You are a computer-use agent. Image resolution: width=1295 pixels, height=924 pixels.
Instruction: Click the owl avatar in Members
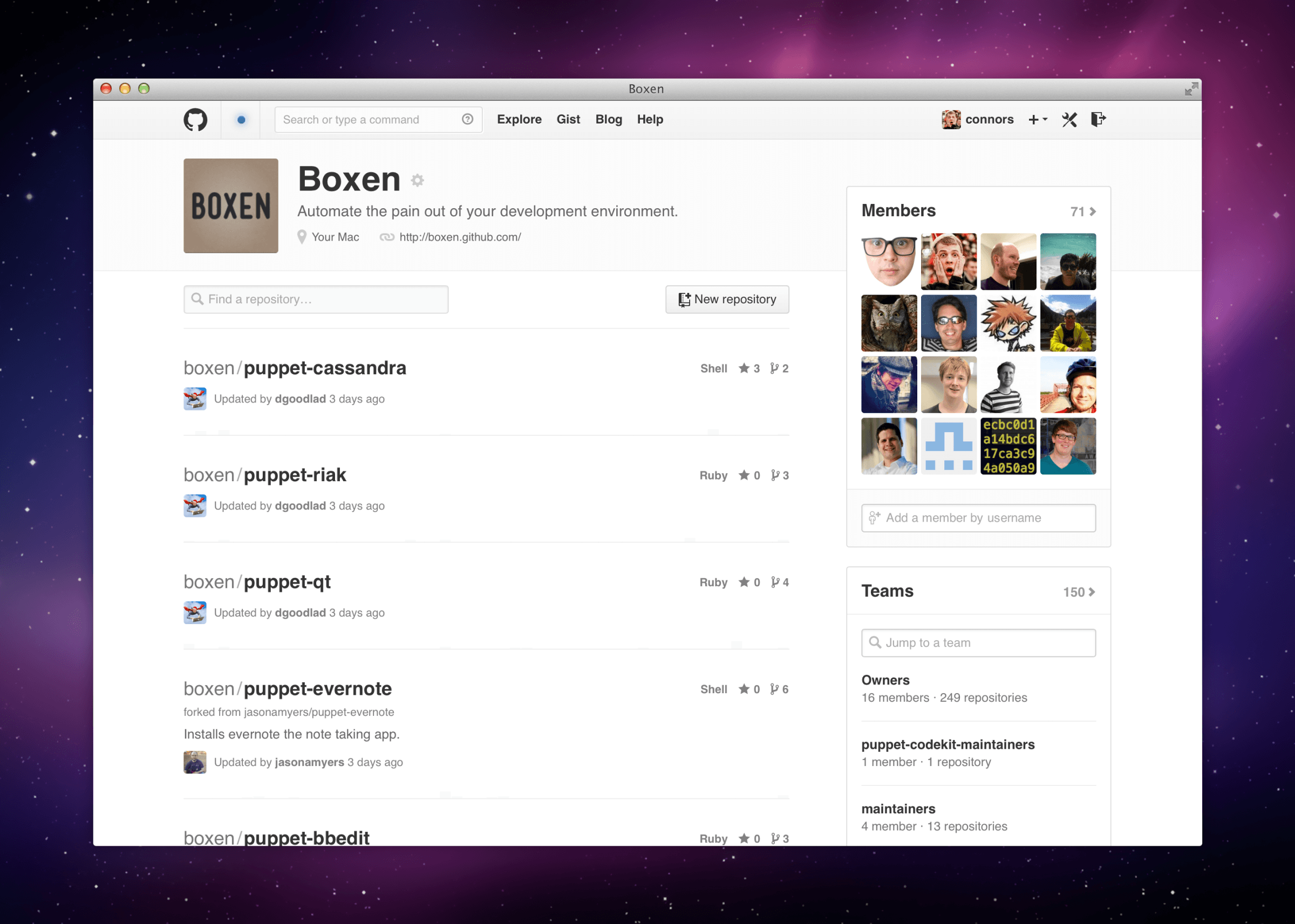coord(889,323)
